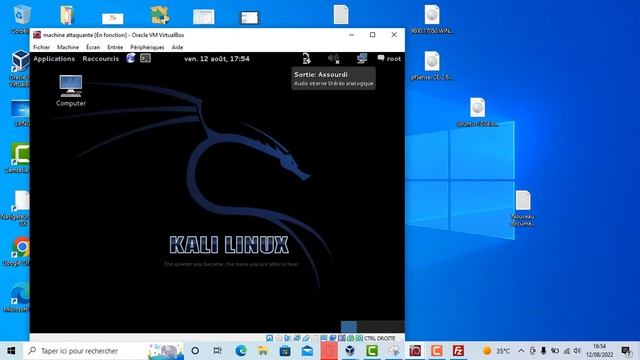The height and width of the screenshot is (360, 640).
Task: Open the Recycle Bin on the desktop
Action: [21, 19]
